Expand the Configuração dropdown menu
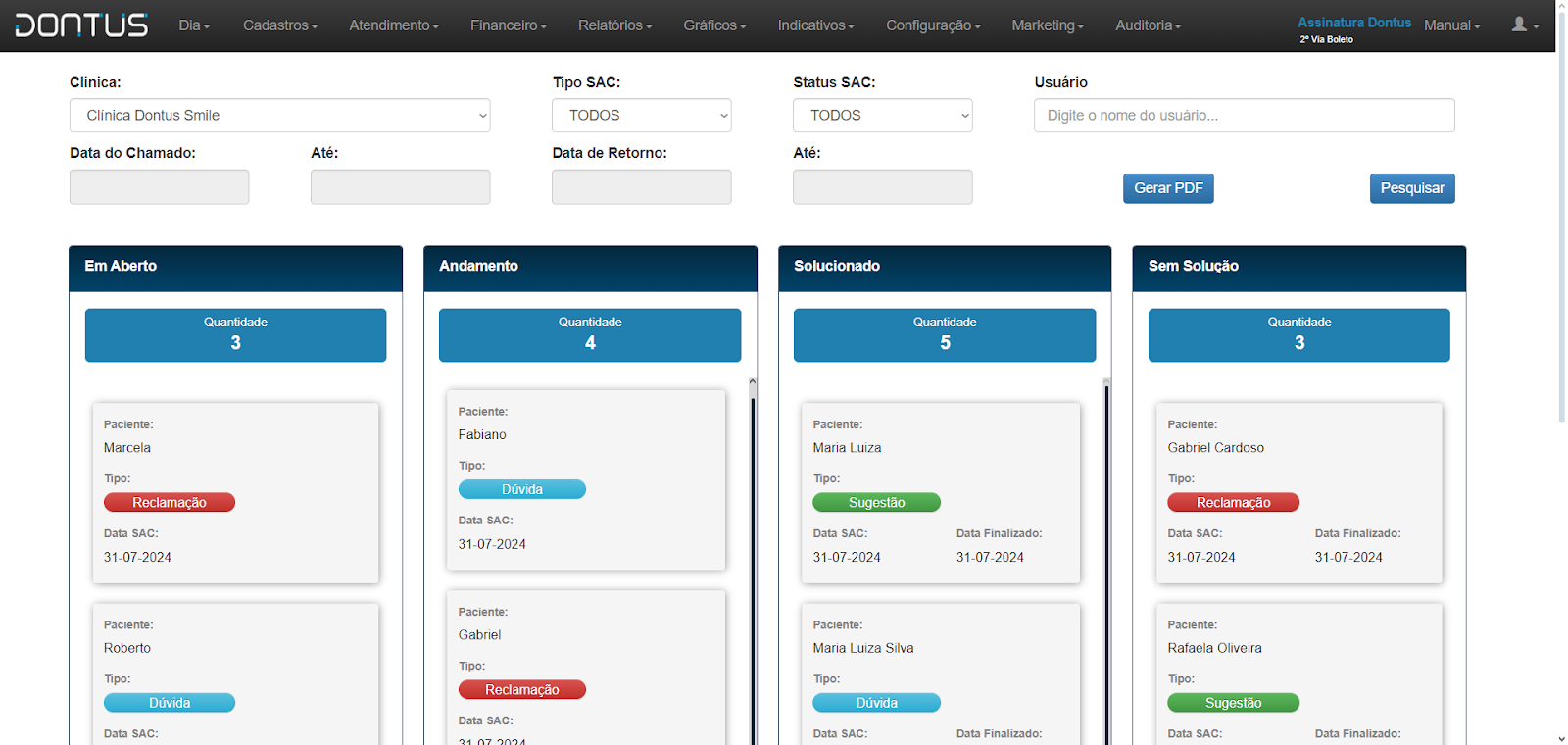This screenshot has height=745, width=1568. 933,25
